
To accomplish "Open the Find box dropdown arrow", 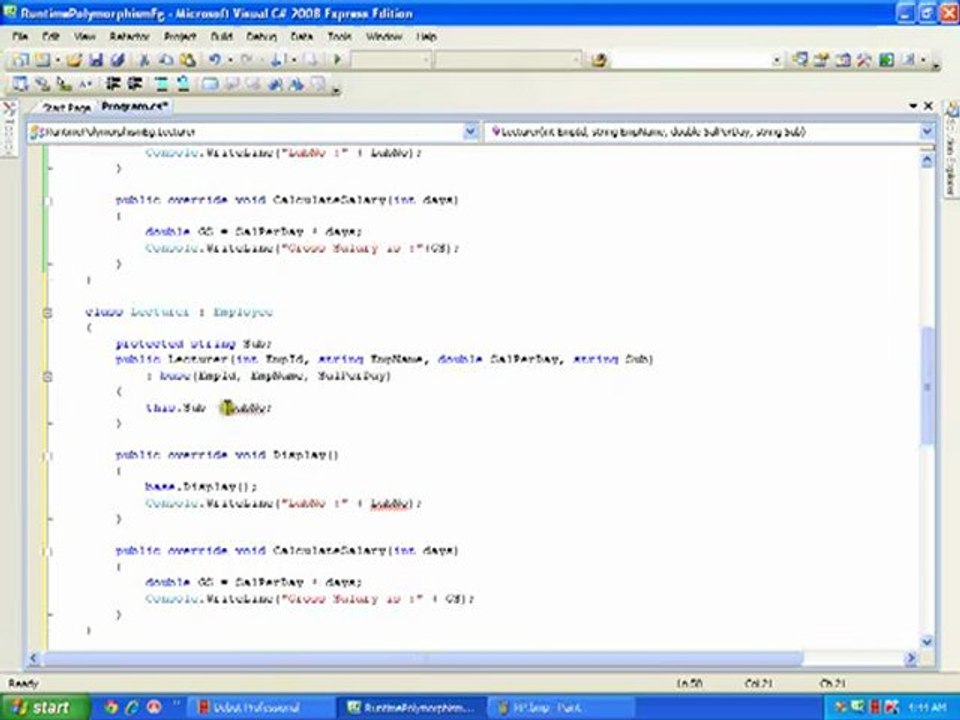I will (777, 60).
